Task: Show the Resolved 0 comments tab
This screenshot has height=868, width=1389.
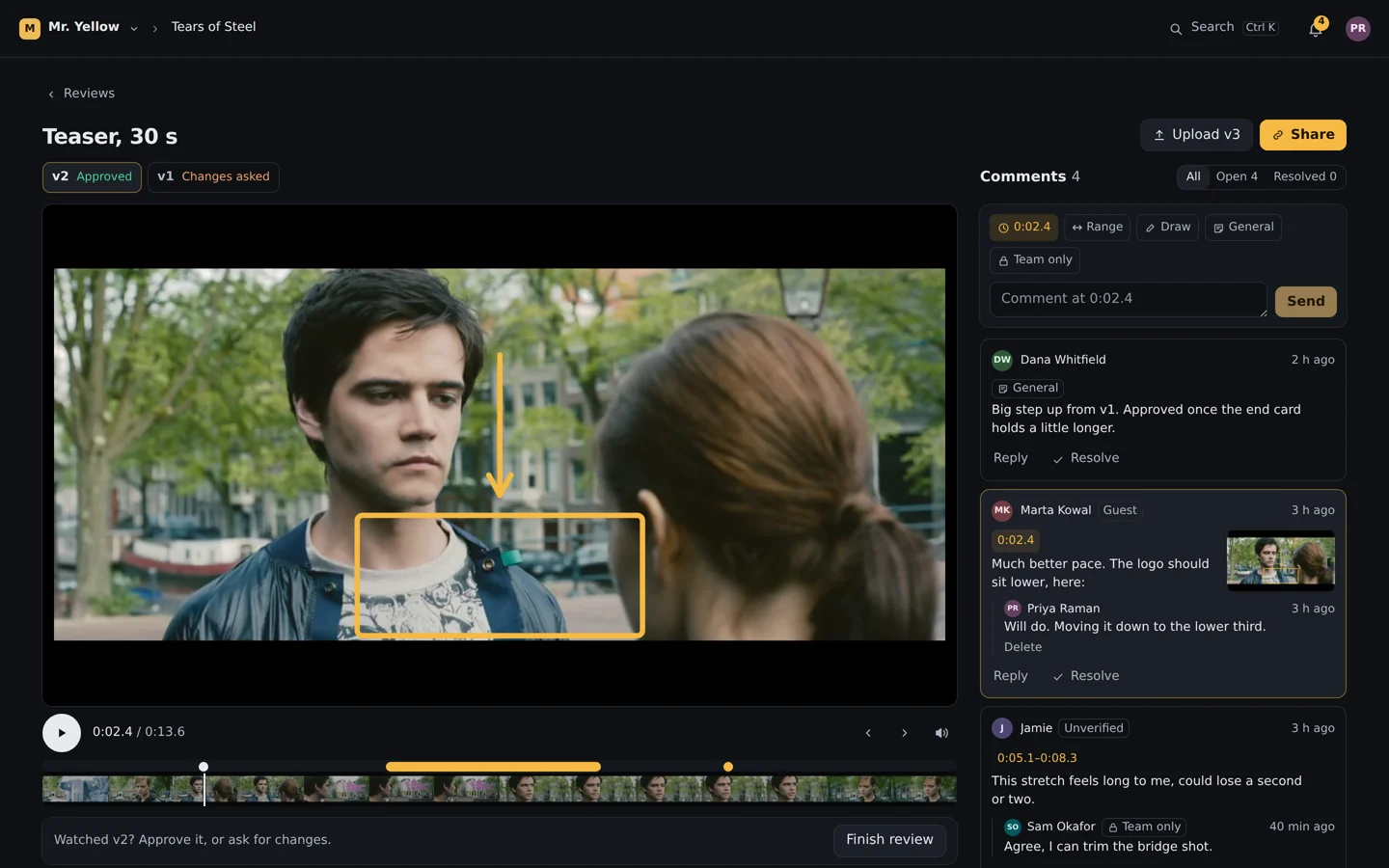Action: 1304,176
